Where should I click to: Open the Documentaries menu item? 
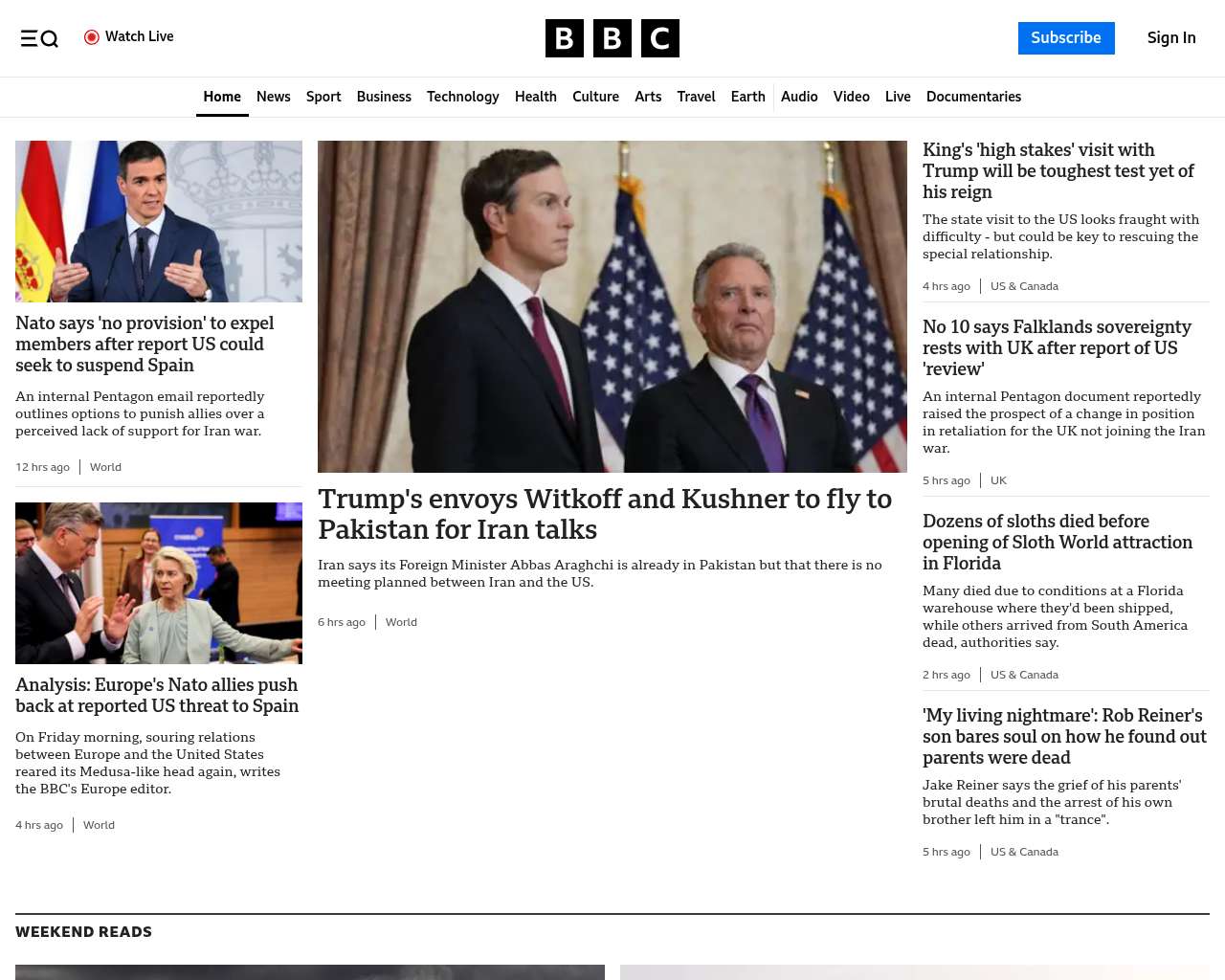(x=973, y=97)
